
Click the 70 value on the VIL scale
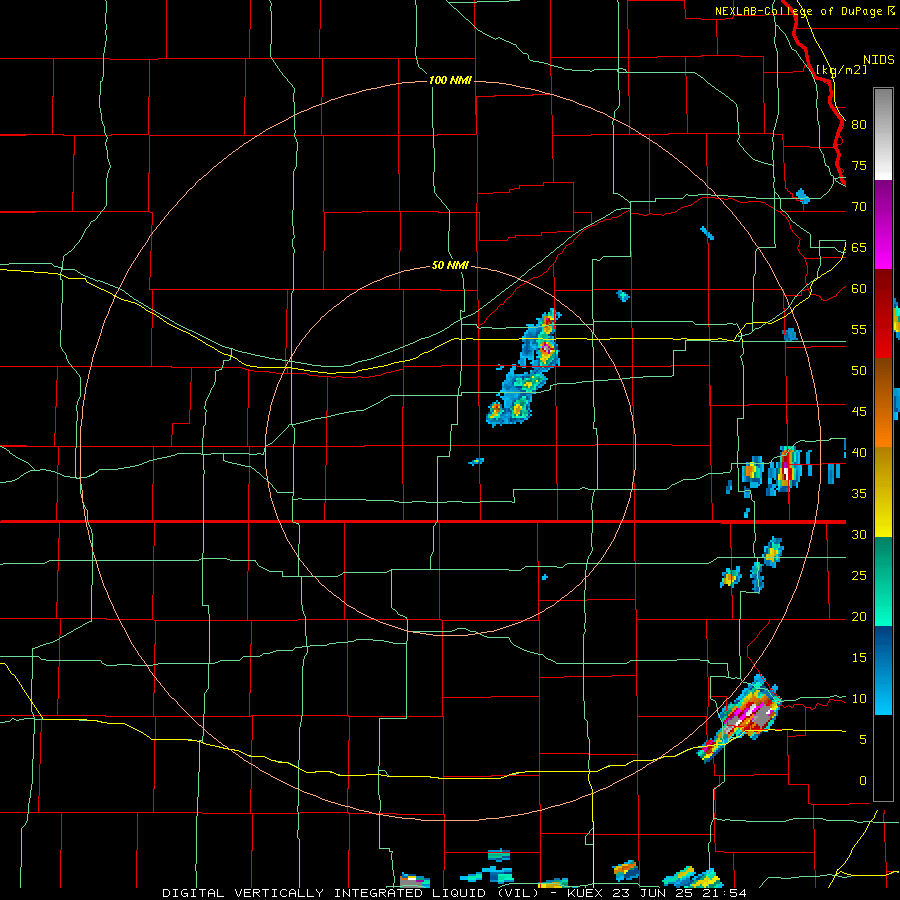(859, 207)
